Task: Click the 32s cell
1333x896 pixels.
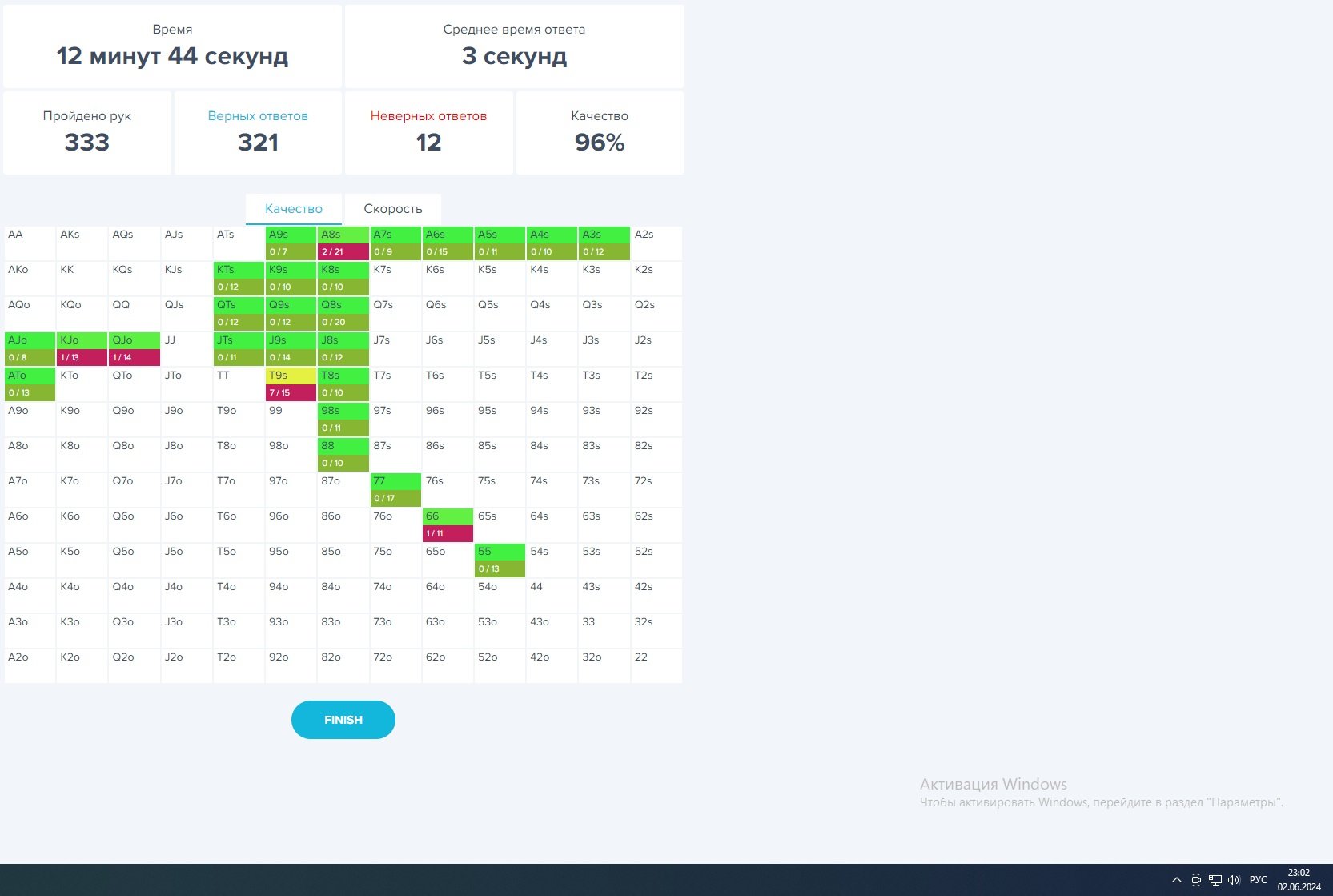Action: click(656, 631)
